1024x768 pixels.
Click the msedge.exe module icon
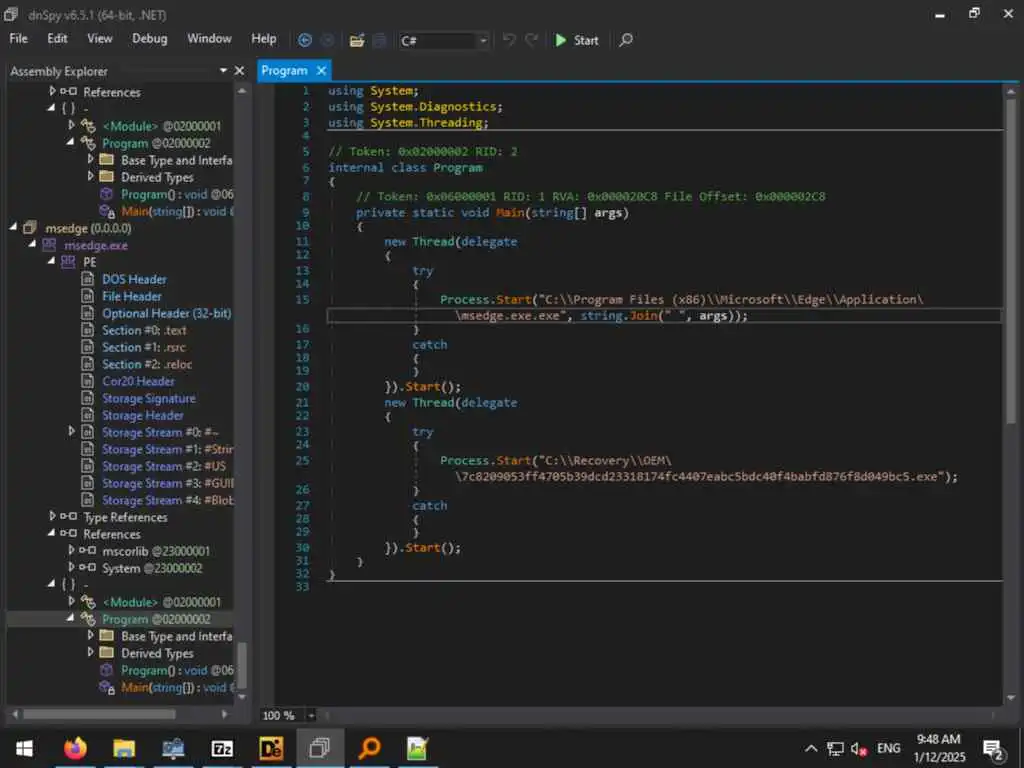[x=49, y=245]
